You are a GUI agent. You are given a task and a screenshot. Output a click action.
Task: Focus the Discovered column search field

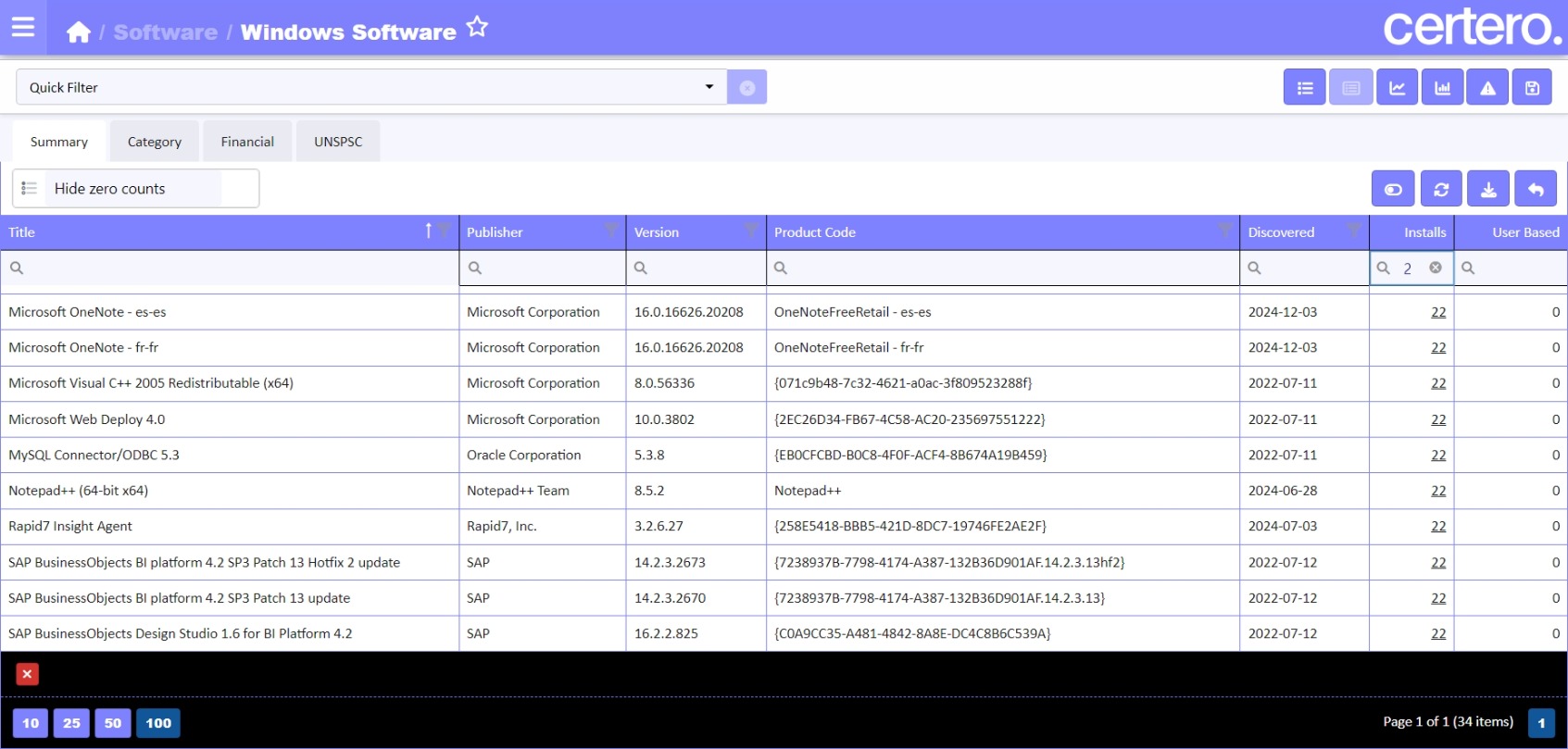pyautogui.click(x=1305, y=268)
